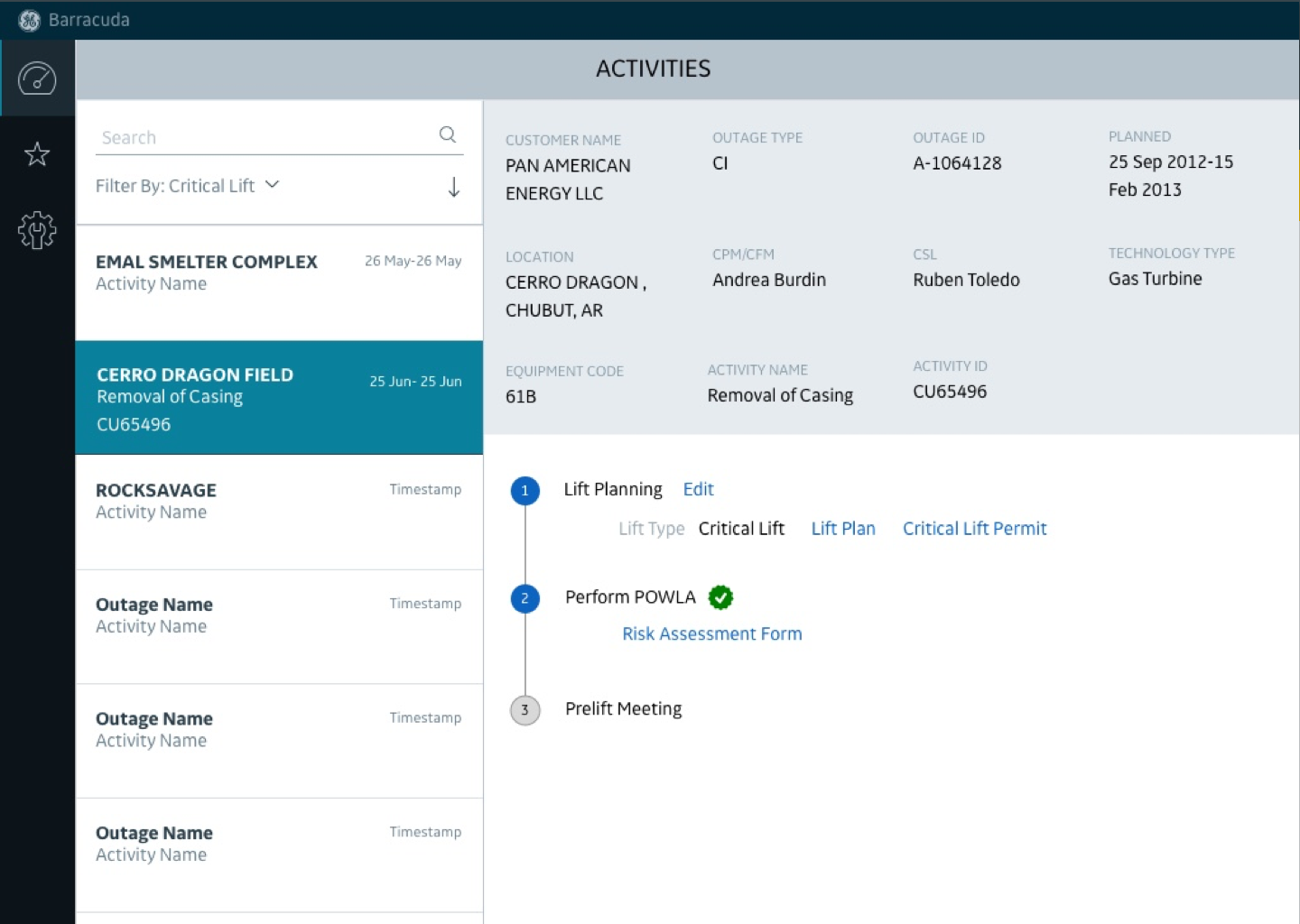Select step 2 Perform POWLA marker

[x=525, y=598]
